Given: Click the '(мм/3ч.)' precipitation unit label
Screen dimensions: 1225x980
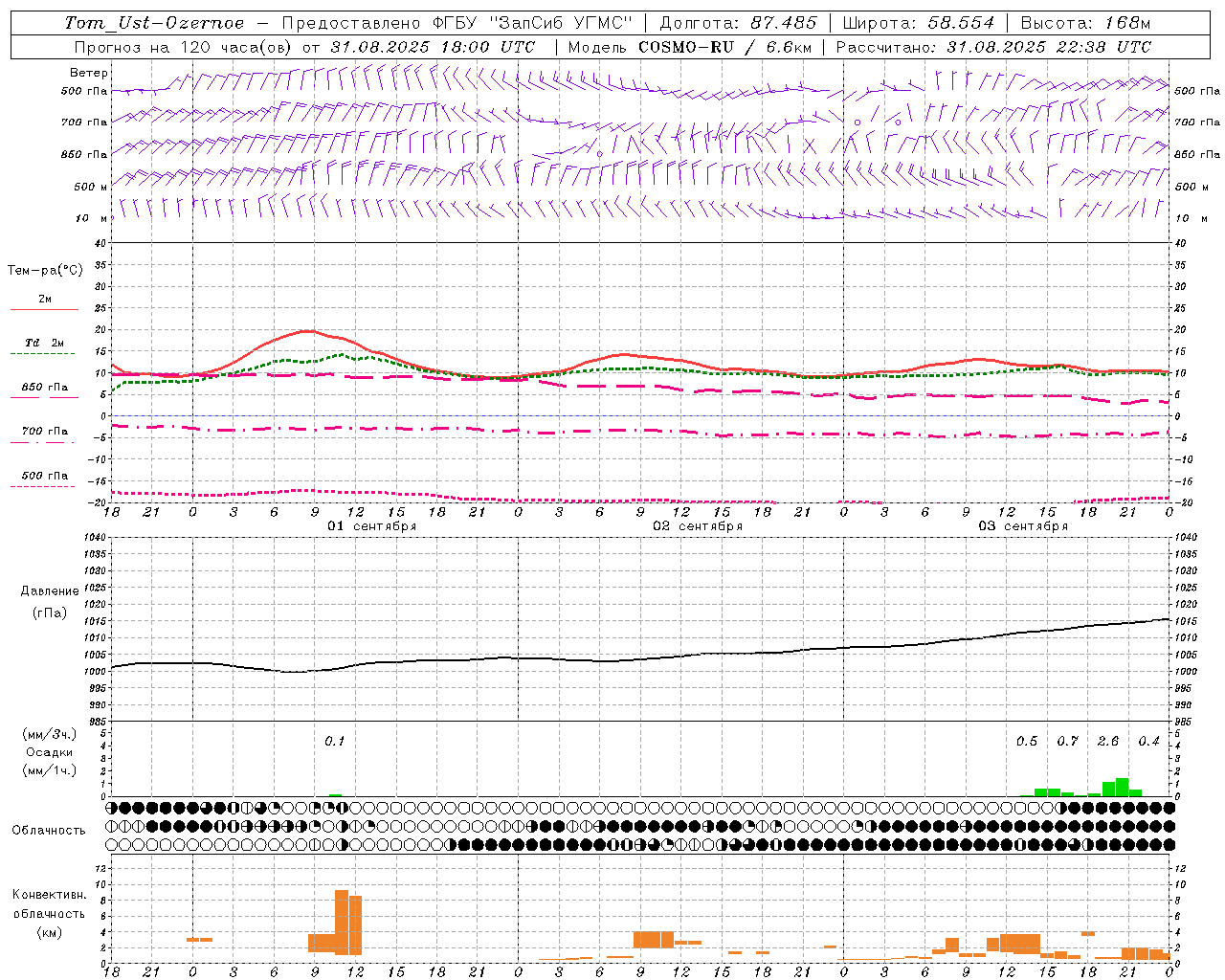Looking at the screenshot, I should pyautogui.click(x=49, y=734).
